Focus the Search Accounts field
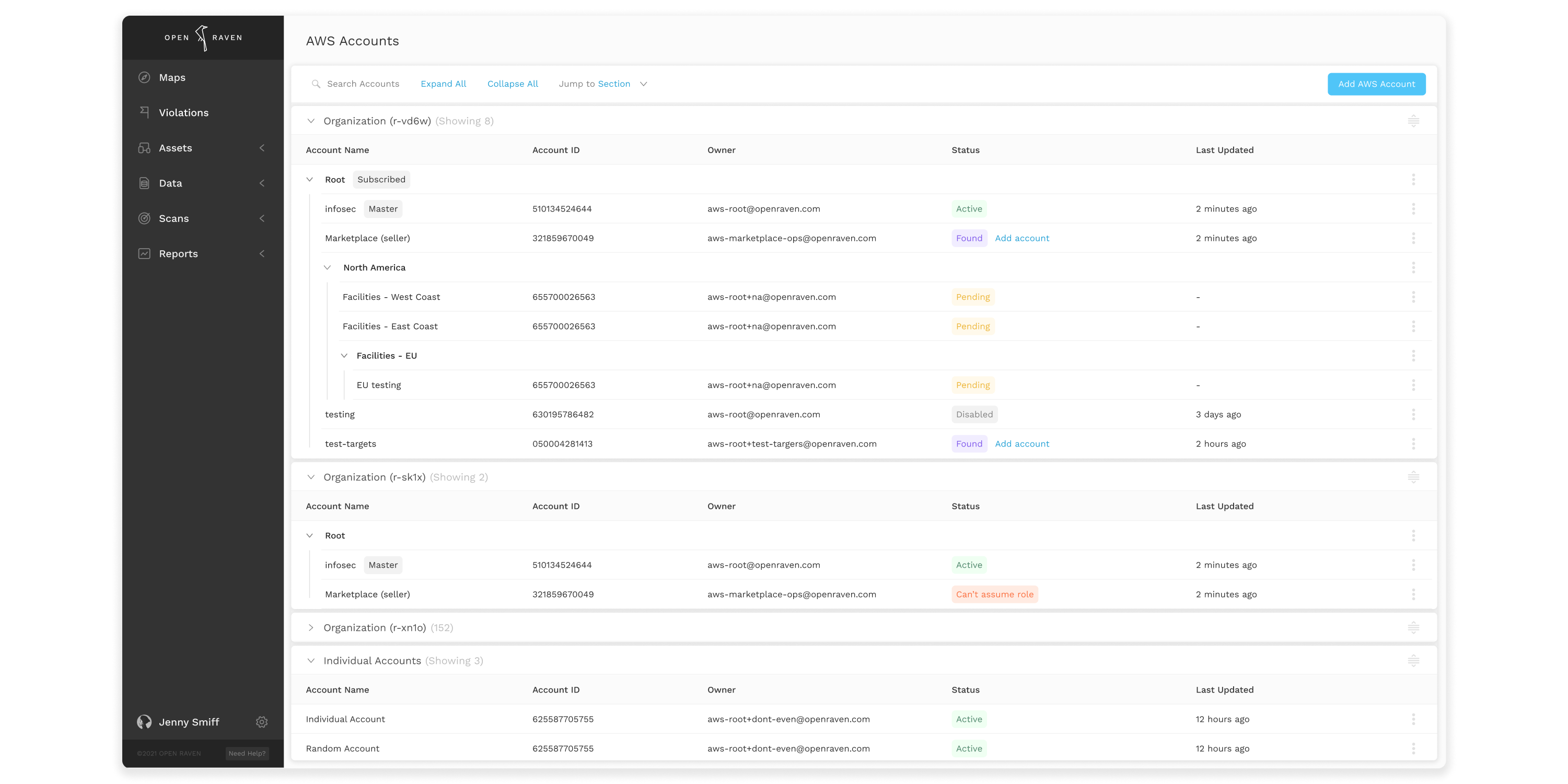 363,84
